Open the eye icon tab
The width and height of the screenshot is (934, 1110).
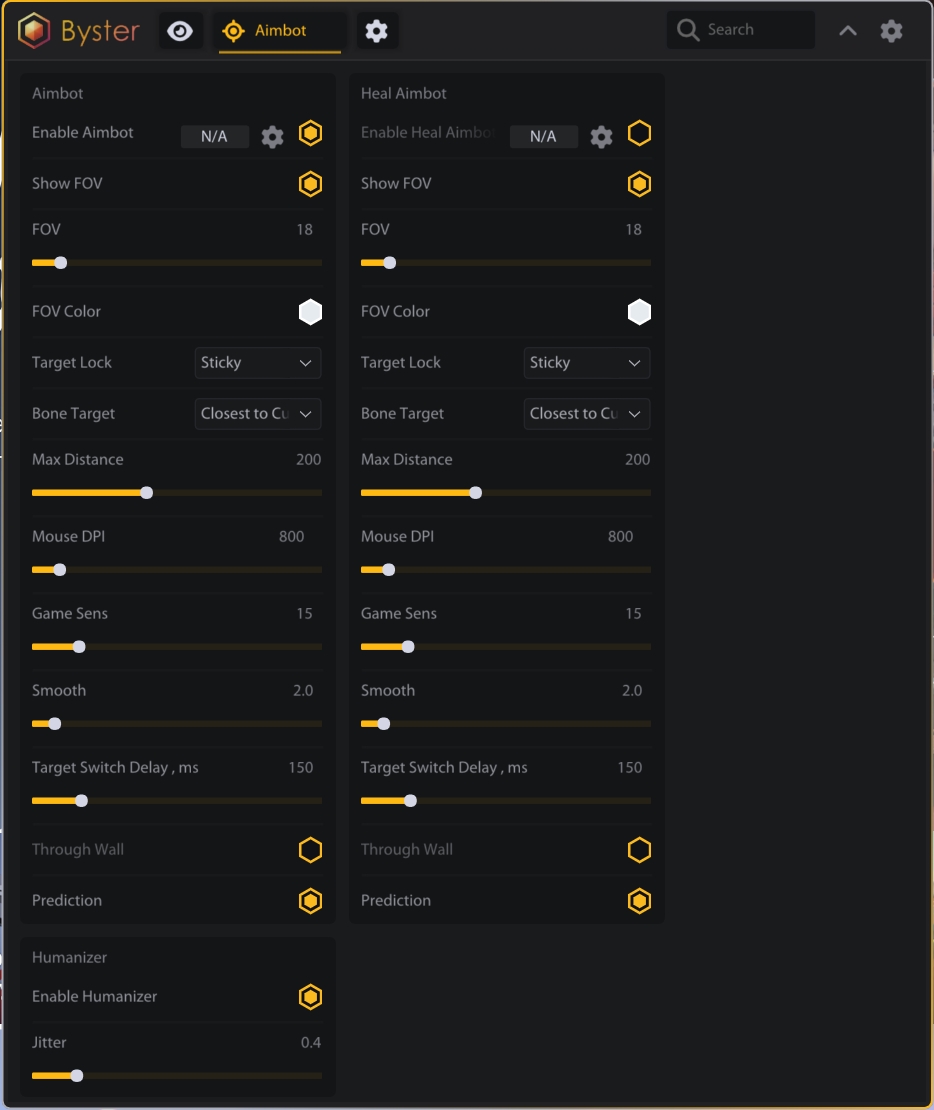(180, 31)
